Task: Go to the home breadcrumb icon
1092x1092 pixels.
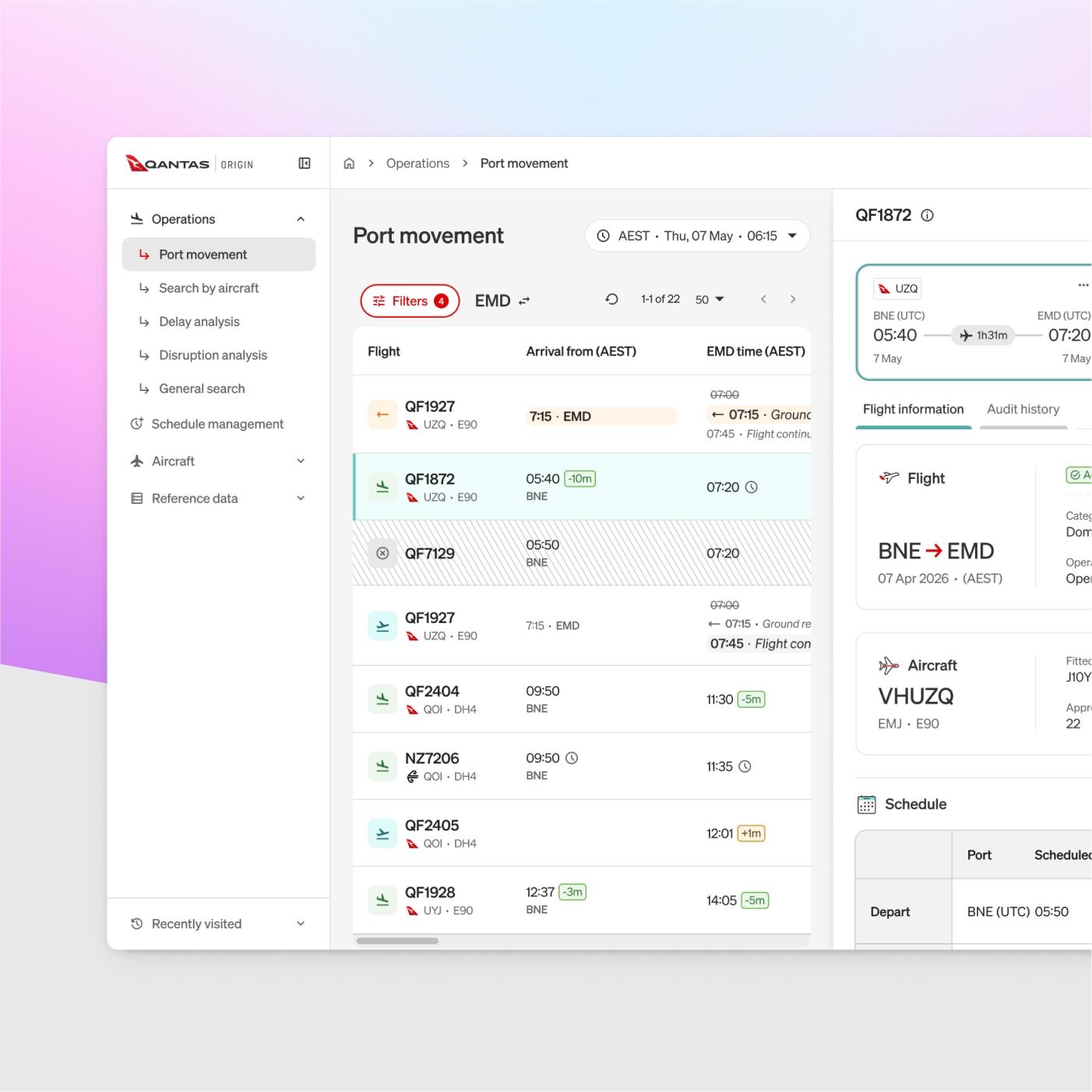Action: [x=349, y=164]
